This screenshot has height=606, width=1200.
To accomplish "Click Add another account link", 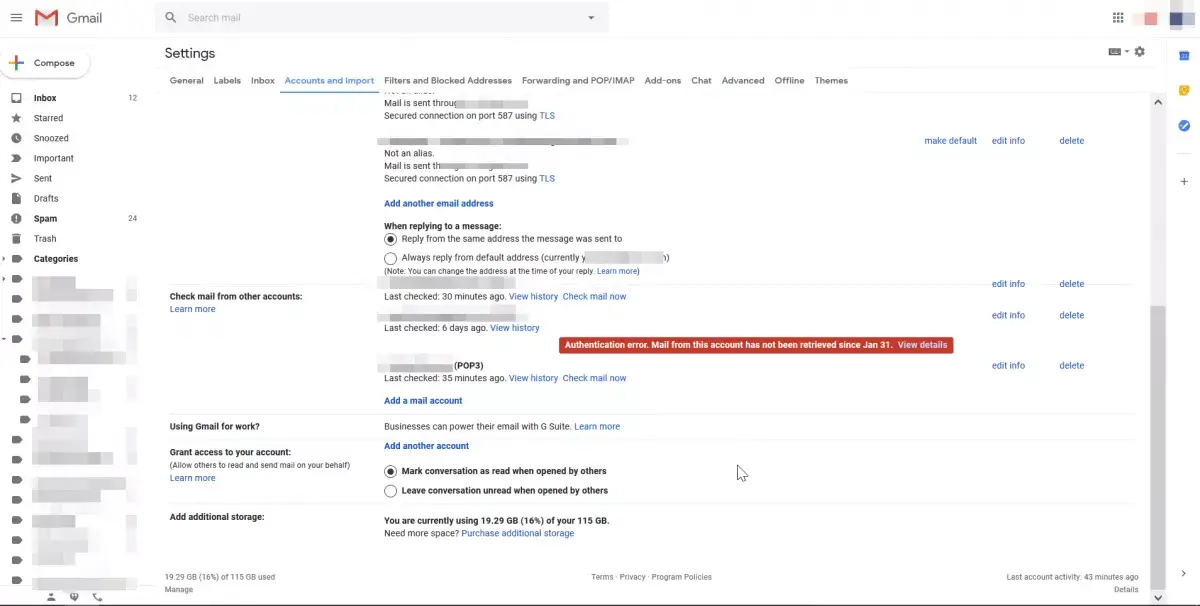I will point(426,446).
